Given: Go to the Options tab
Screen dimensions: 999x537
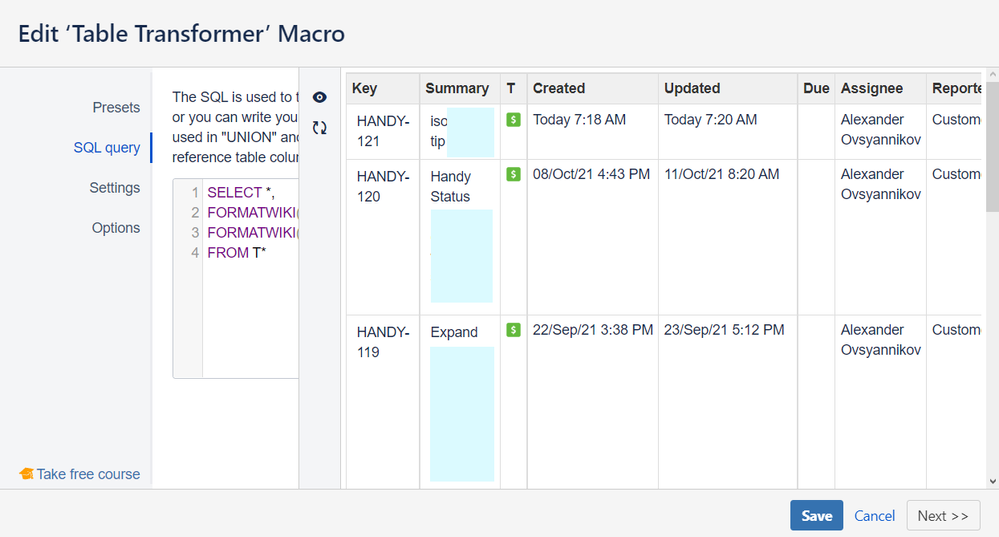Looking at the screenshot, I should point(116,227).
